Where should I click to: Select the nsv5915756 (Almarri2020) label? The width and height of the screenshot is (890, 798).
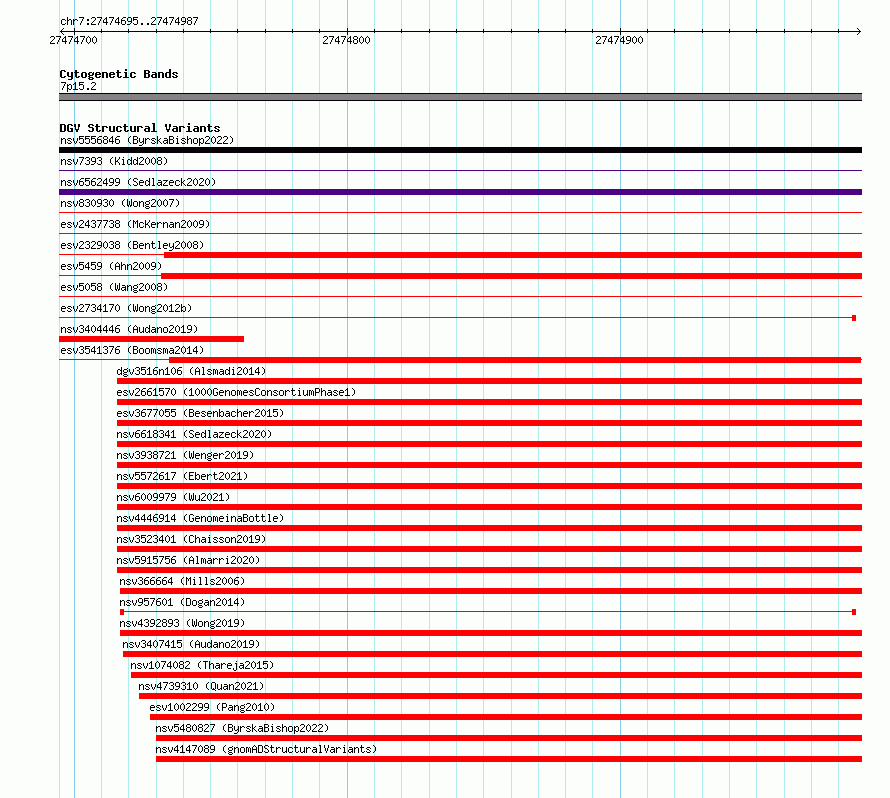point(188,560)
